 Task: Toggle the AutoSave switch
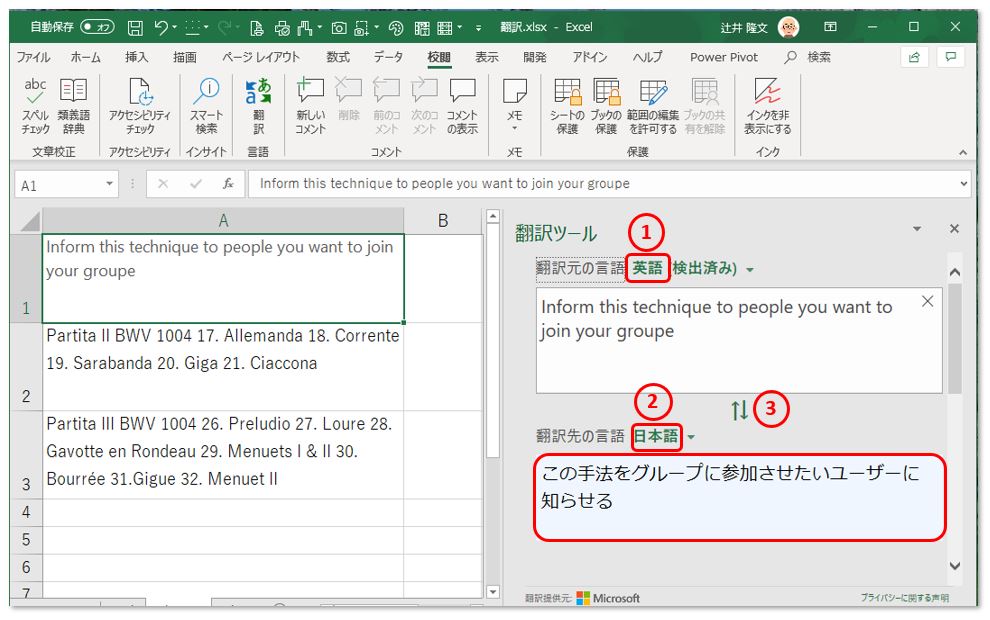(x=97, y=27)
